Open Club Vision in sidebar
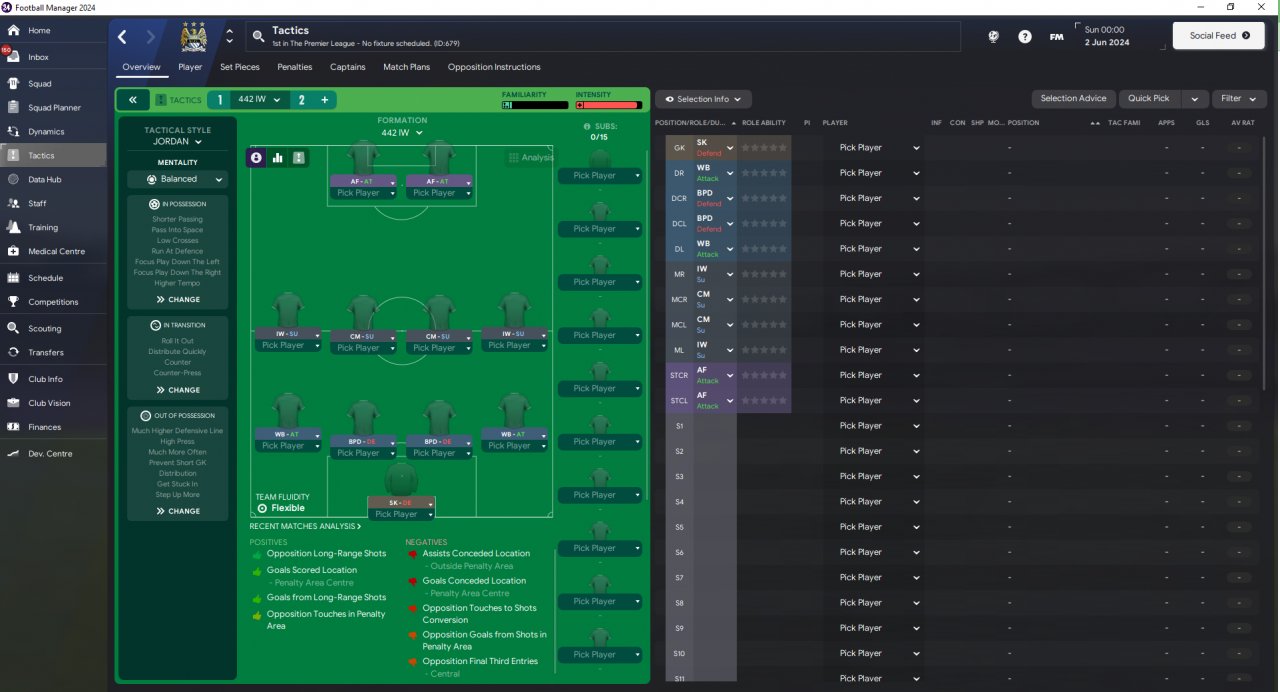Viewport: 1280px width, 692px height. 49,403
